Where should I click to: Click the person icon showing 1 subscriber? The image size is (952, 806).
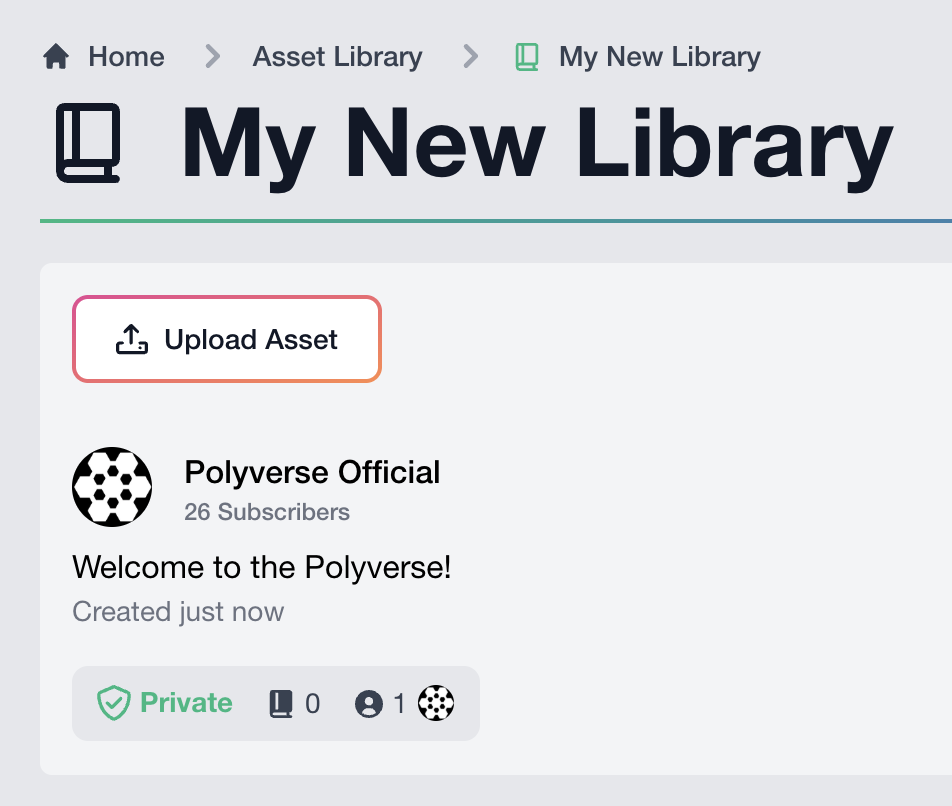369,703
